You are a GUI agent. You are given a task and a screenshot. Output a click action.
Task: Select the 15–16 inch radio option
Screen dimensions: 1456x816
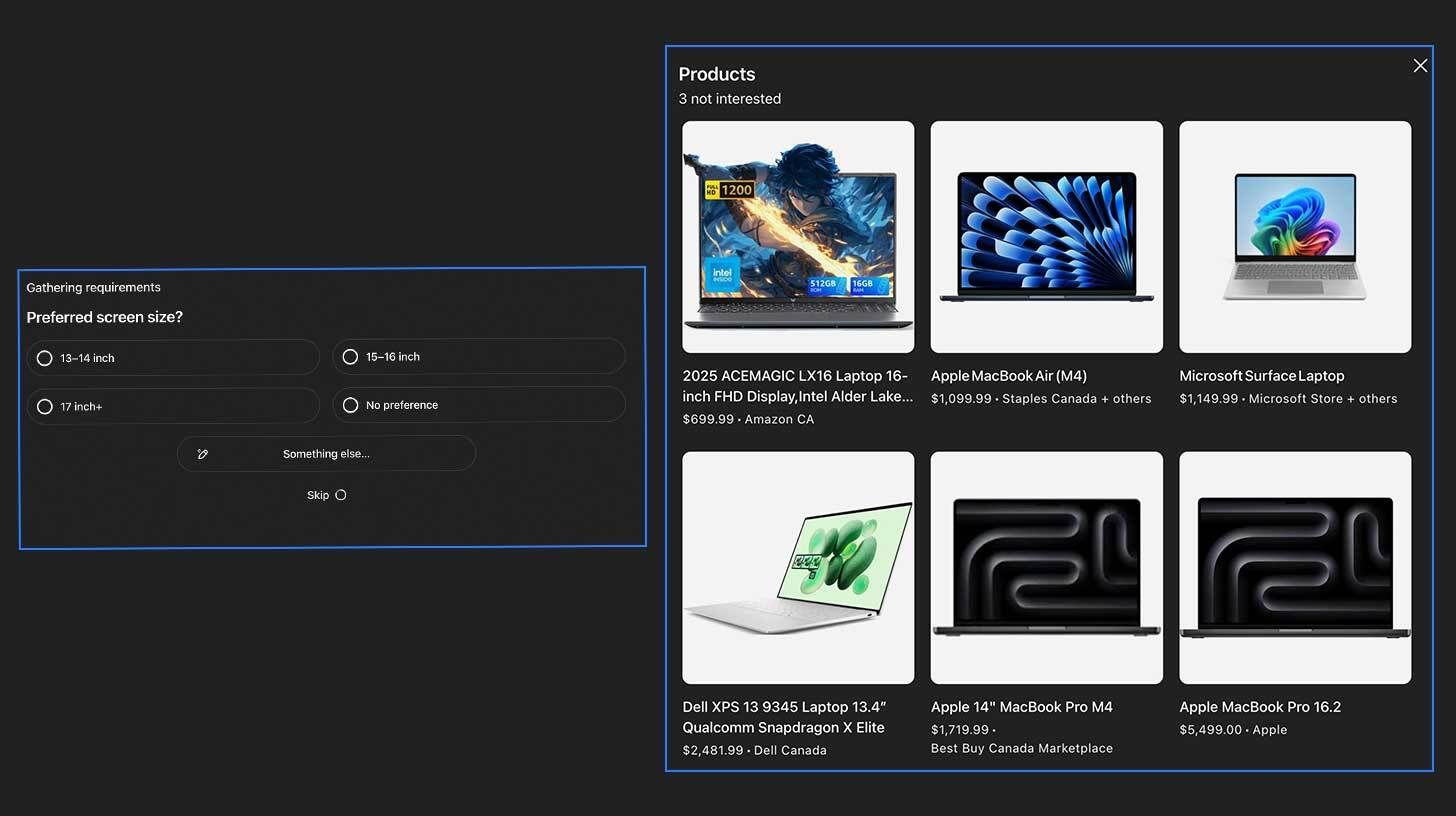479,356
